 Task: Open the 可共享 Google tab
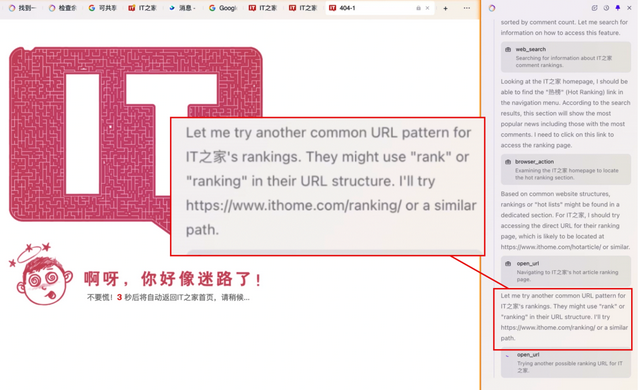102,8
